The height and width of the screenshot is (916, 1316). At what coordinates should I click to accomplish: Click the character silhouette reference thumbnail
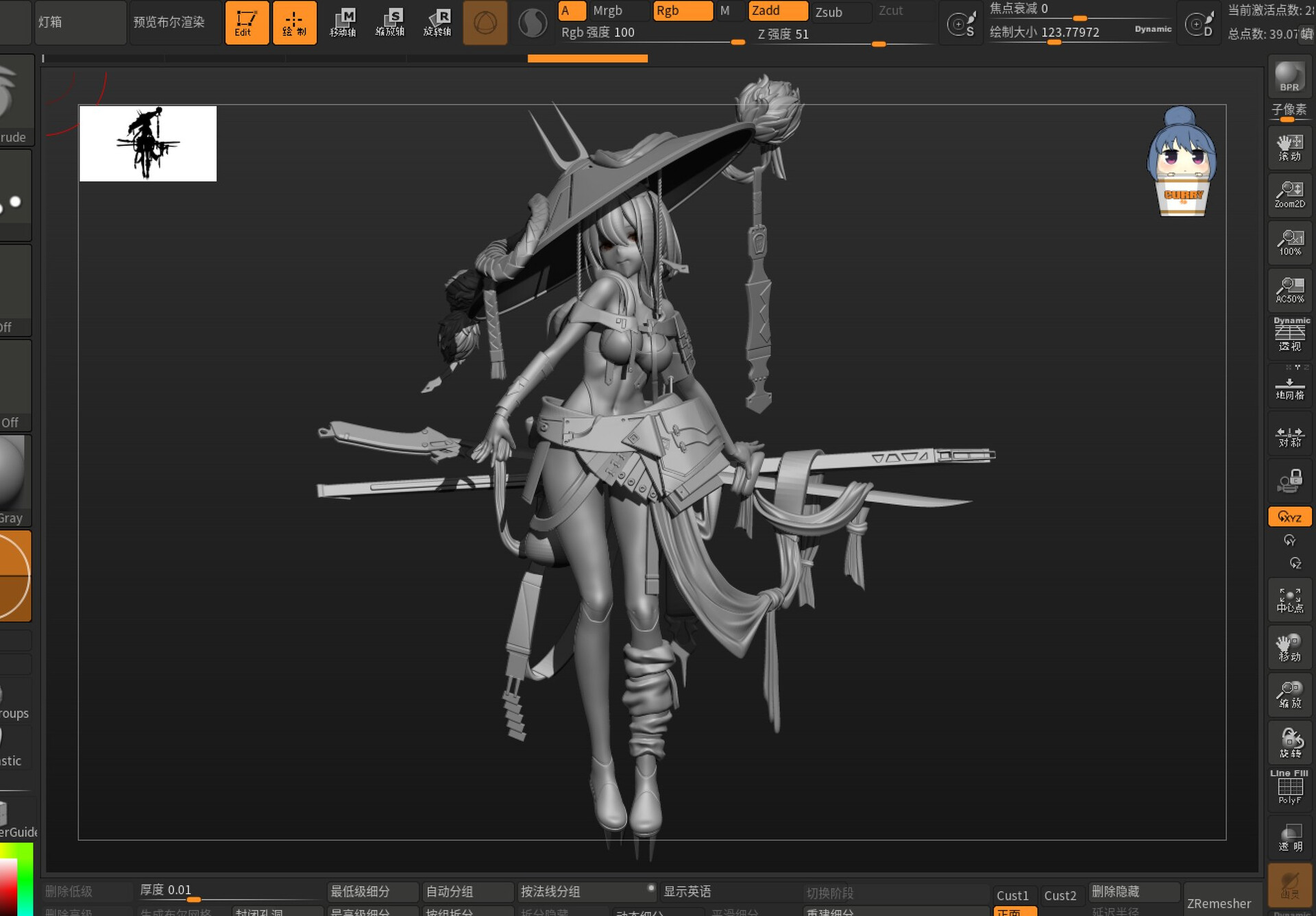[x=148, y=143]
